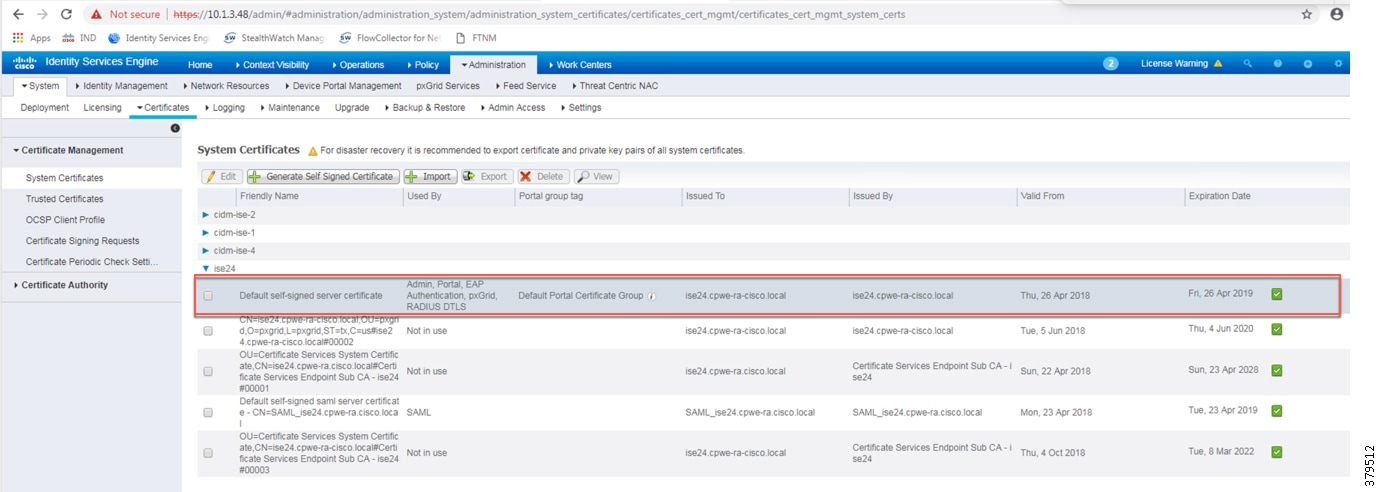Open the ISE search magnifier
Screen dimensions: 1377x492
point(1248,64)
